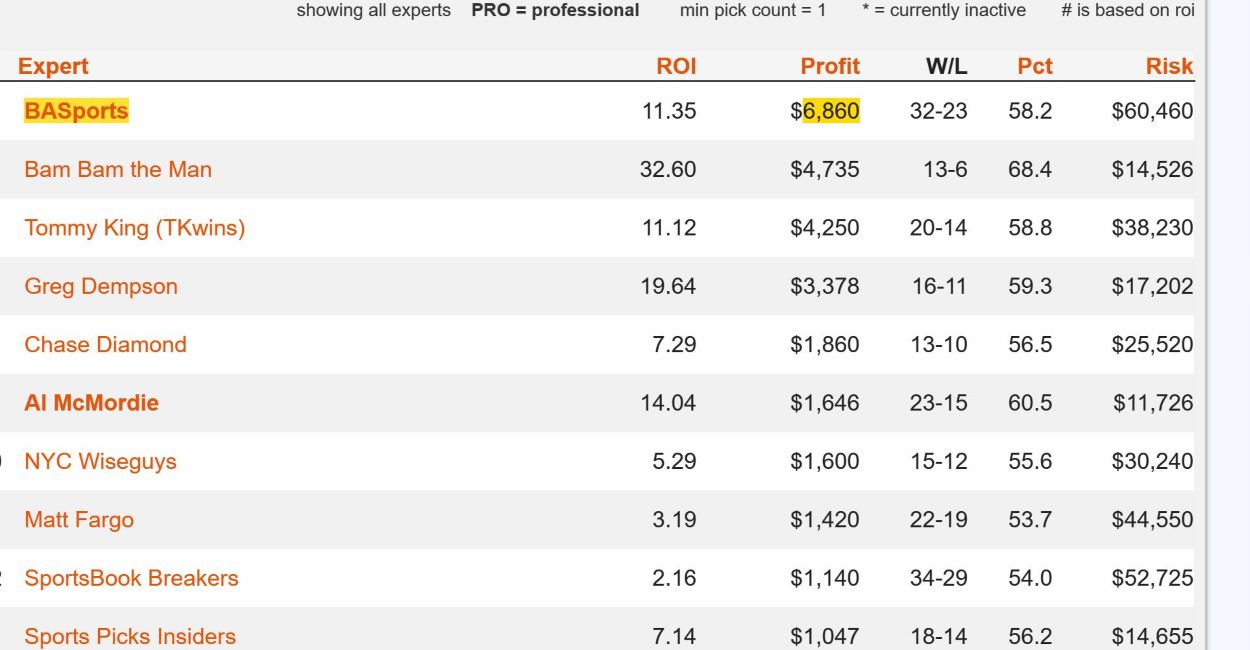Viewport: 1250px width, 650px height.
Task: Open Matt Fargo expert link
Action: coord(79,520)
